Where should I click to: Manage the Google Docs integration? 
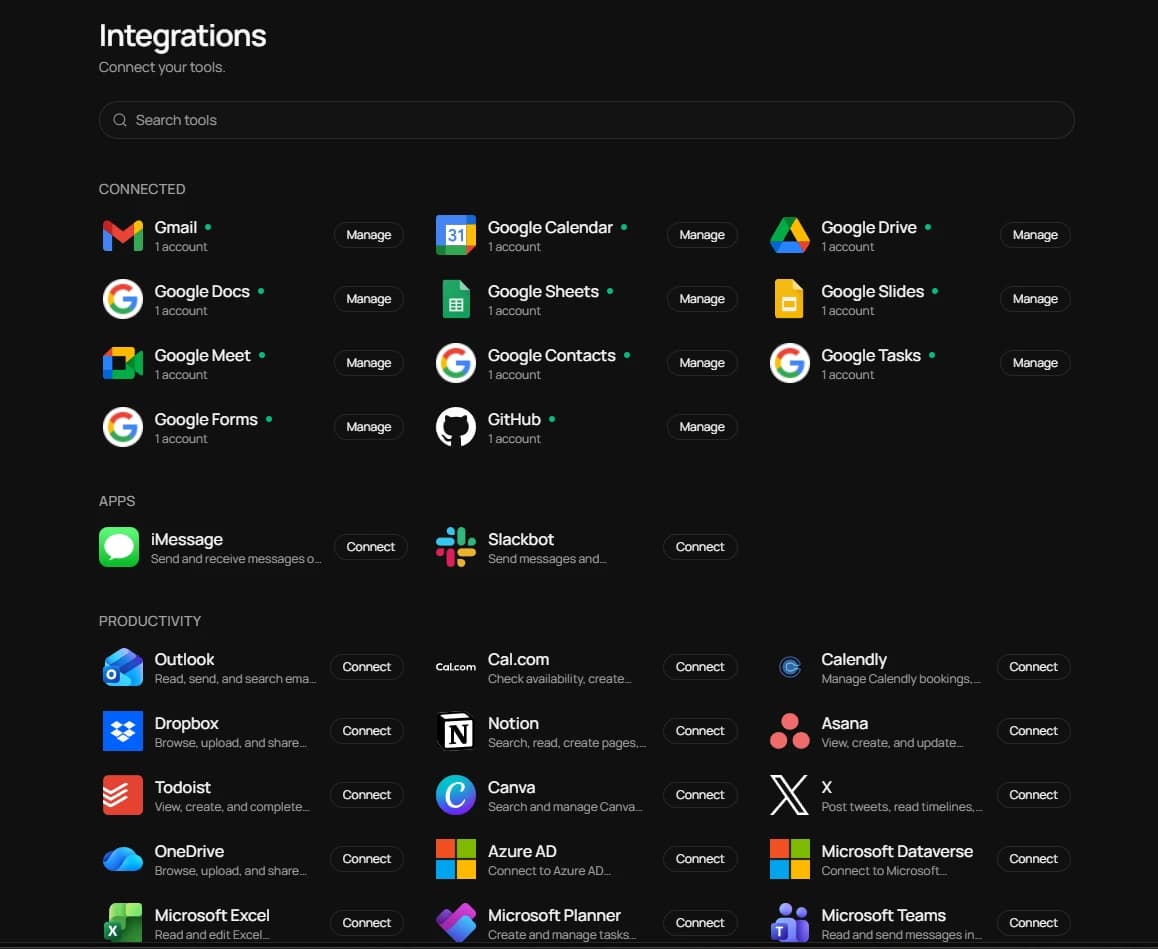(x=369, y=299)
